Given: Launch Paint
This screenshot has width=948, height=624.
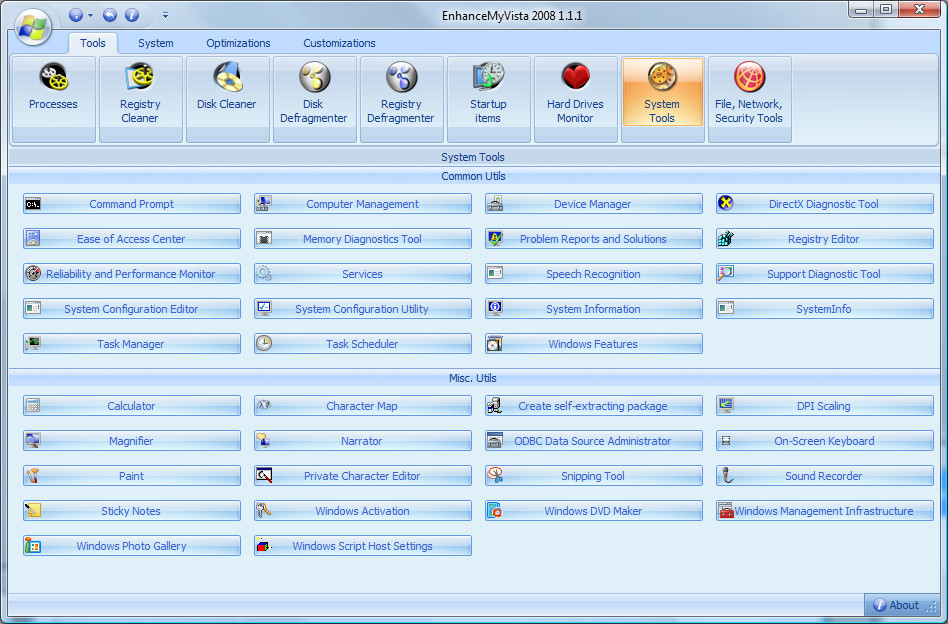Looking at the screenshot, I should (x=132, y=476).
